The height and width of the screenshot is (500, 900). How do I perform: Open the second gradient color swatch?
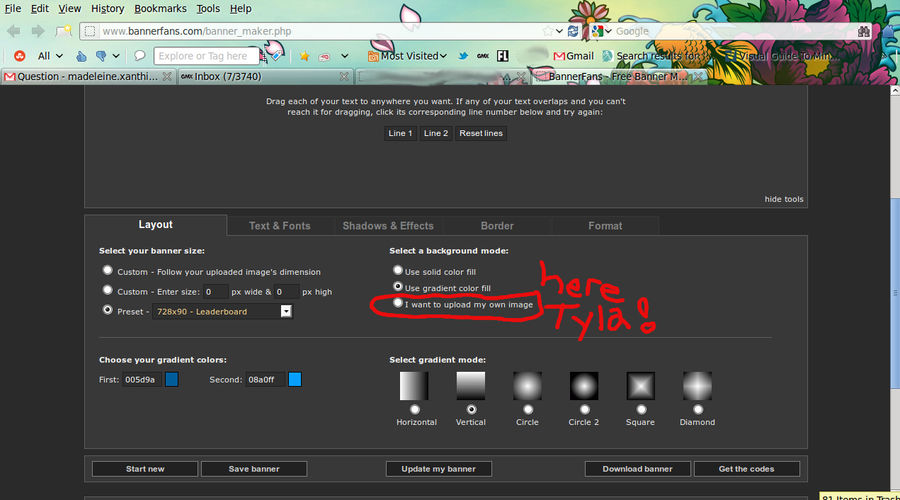click(294, 379)
